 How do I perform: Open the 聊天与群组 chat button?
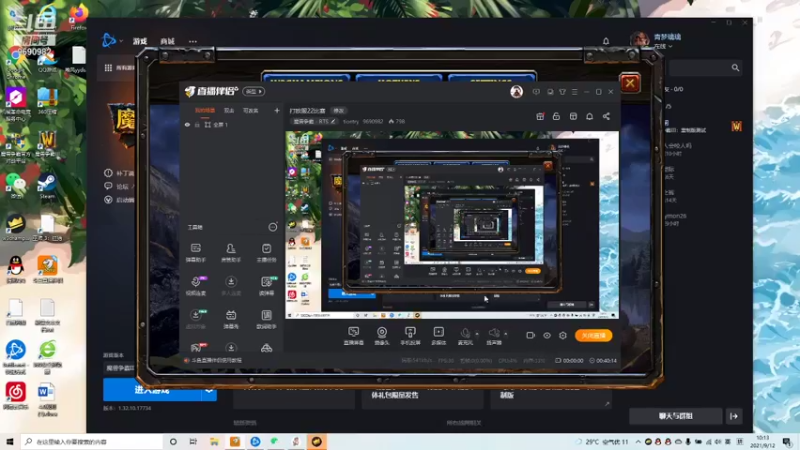(676, 416)
